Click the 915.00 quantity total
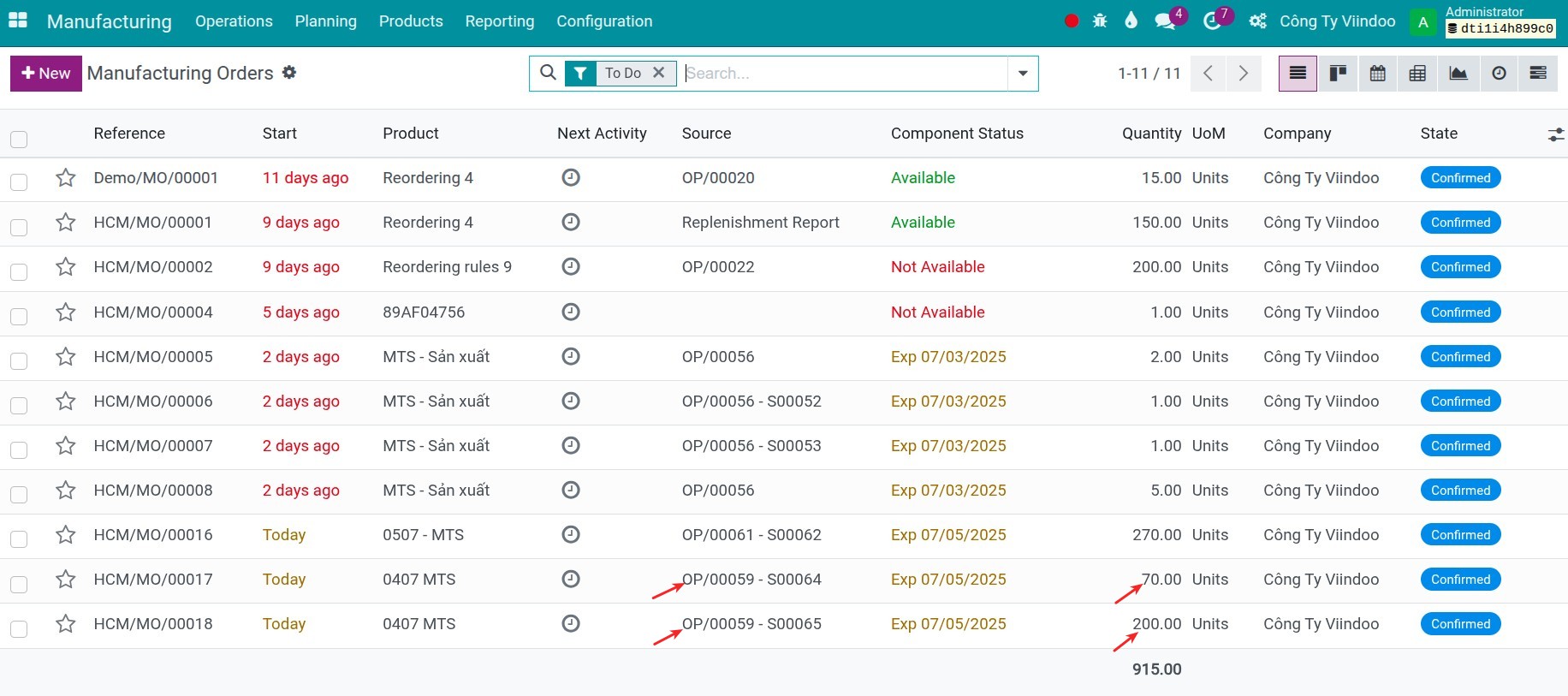The height and width of the screenshot is (696, 1568). coord(1156,669)
